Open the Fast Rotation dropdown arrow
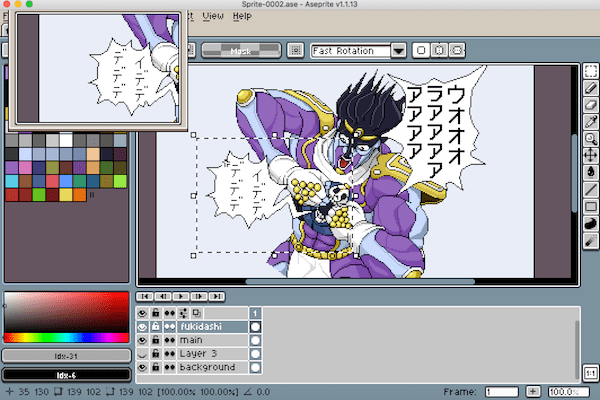The image size is (600, 400). [x=398, y=50]
